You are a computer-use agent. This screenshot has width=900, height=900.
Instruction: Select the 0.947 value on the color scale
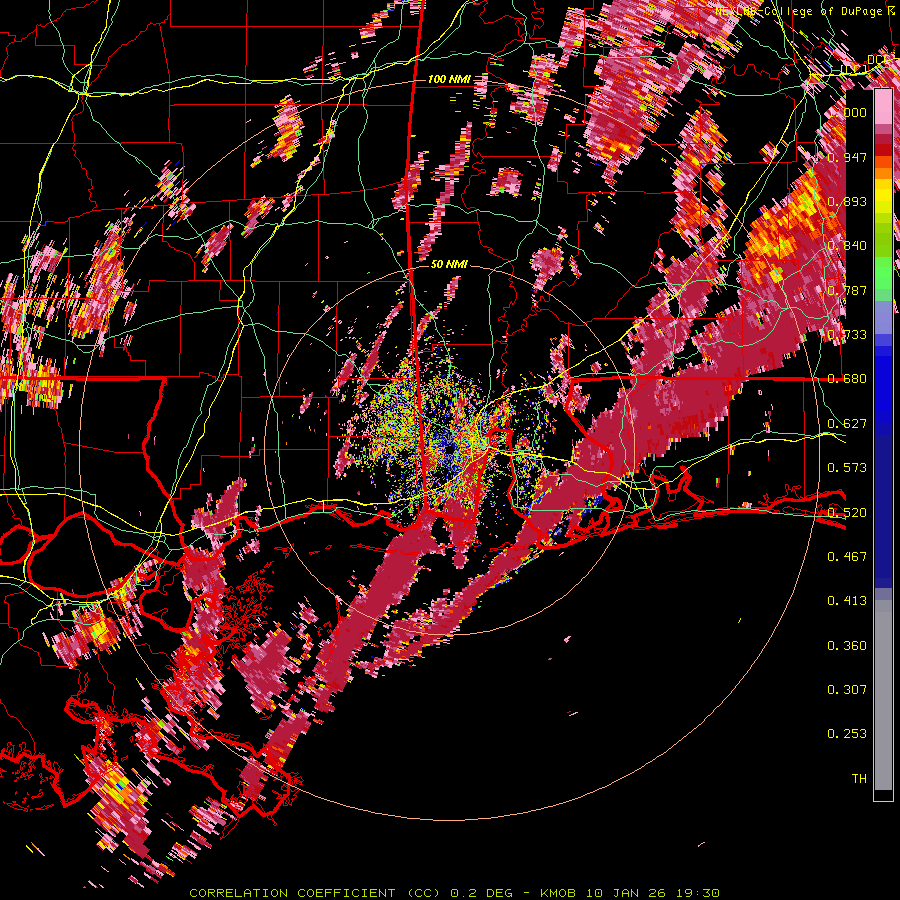click(847, 157)
